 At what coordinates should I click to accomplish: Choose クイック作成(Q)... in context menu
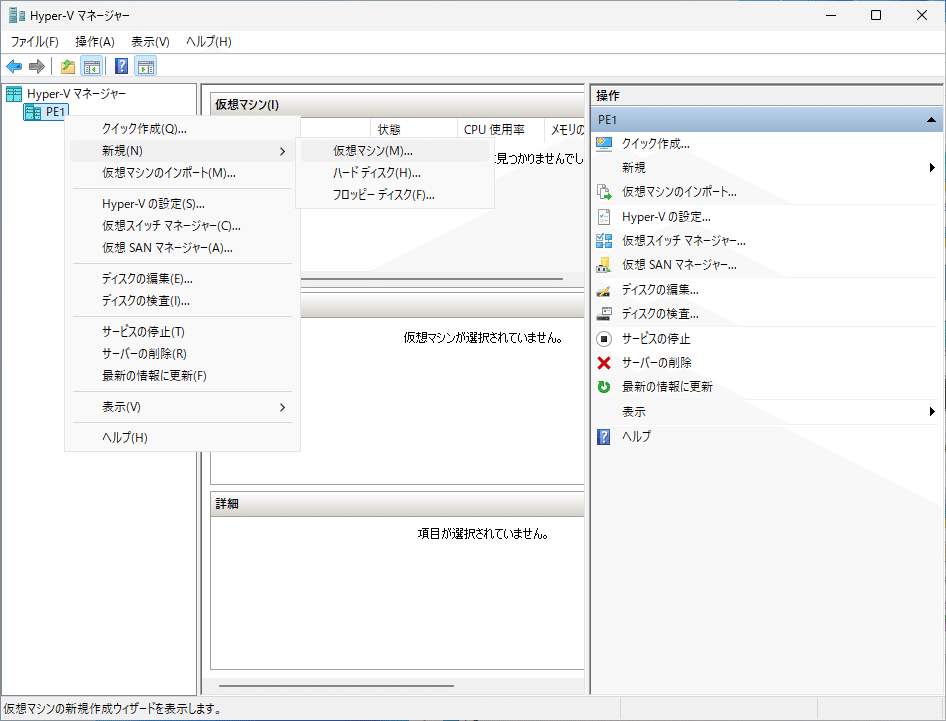click(182, 129)
